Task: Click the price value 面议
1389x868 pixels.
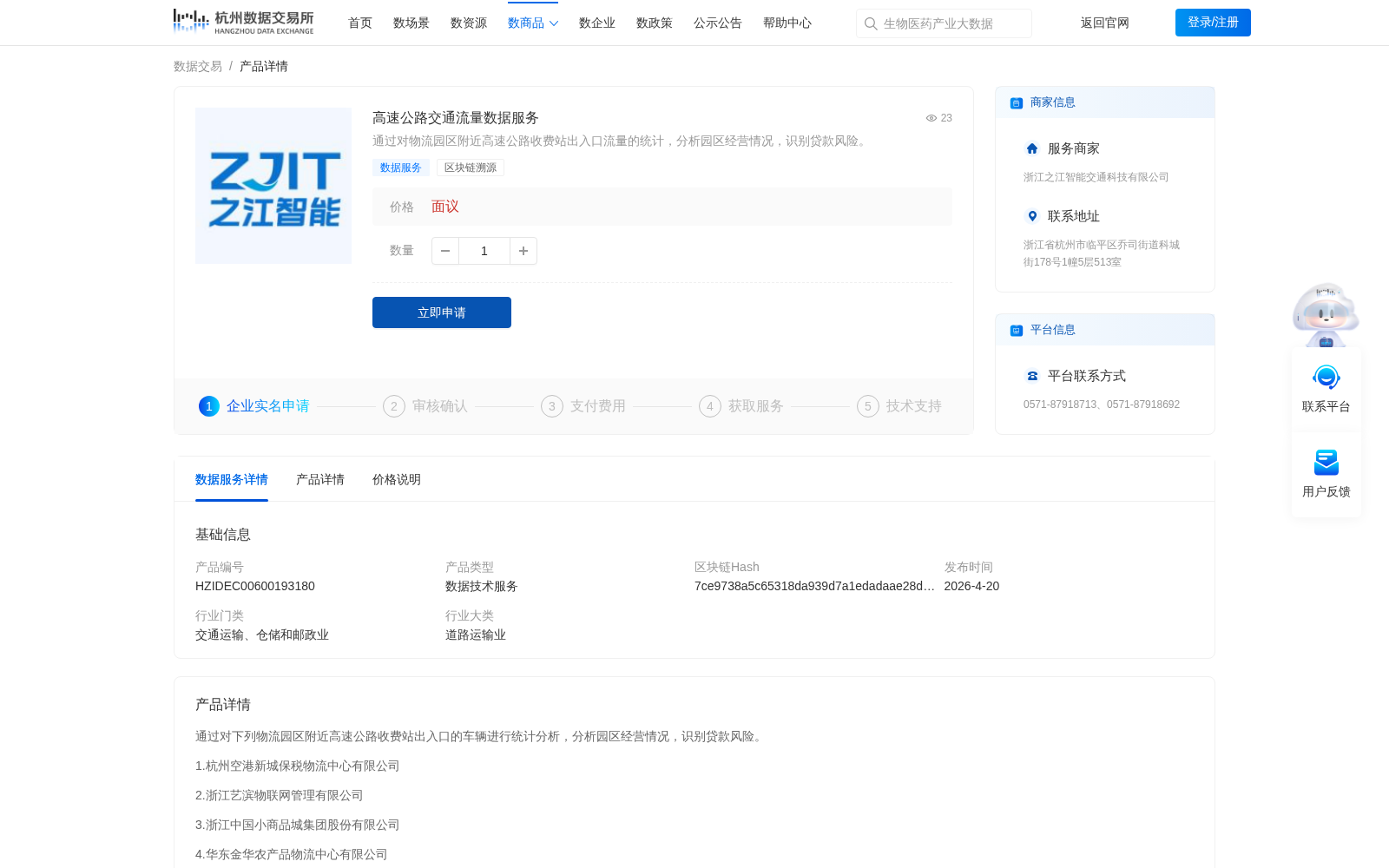Action: [445, 207]
